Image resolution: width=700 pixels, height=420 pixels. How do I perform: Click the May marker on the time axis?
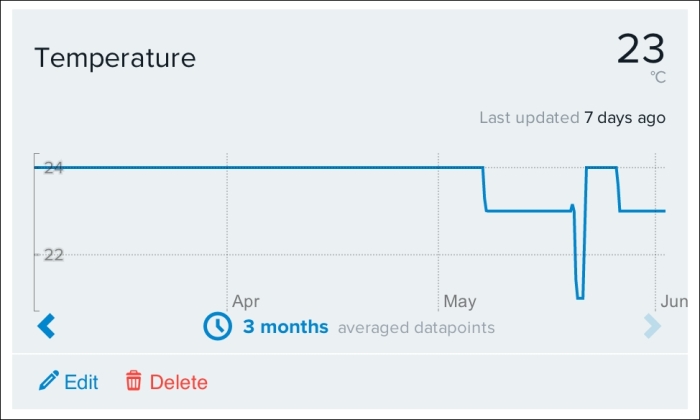460,302
